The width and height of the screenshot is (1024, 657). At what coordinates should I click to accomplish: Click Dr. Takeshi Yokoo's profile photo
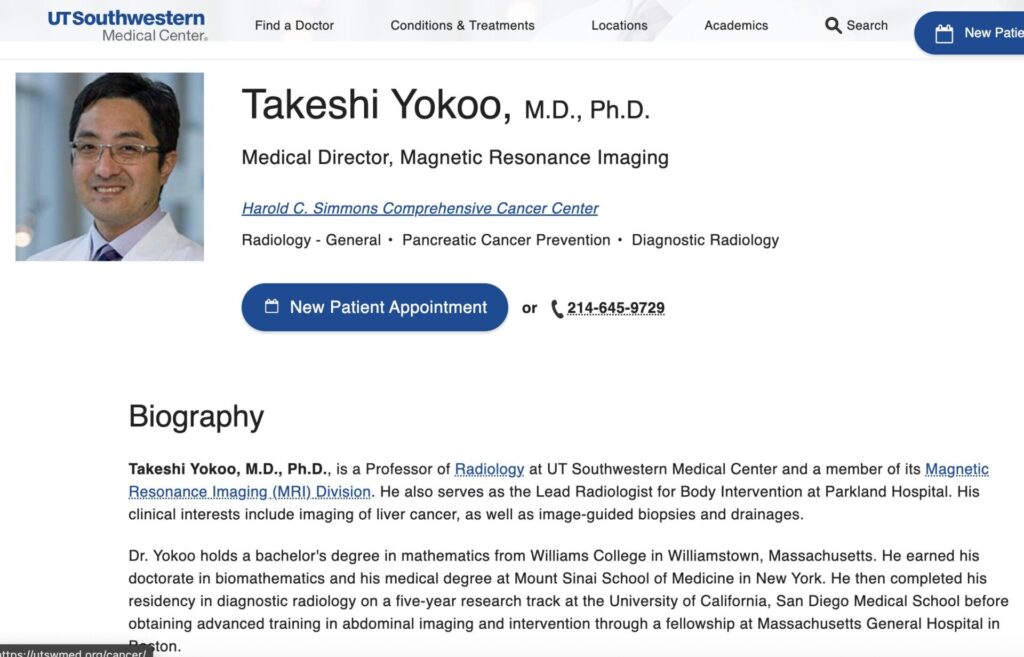pyautogui.click(x=110, y=166)
